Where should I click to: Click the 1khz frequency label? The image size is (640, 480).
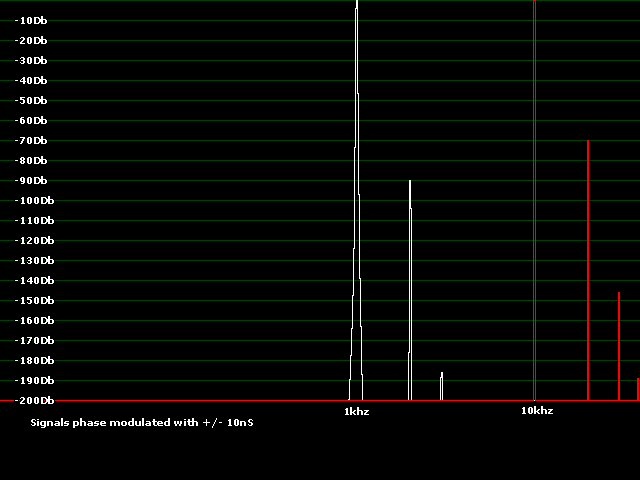click(357, 411)
